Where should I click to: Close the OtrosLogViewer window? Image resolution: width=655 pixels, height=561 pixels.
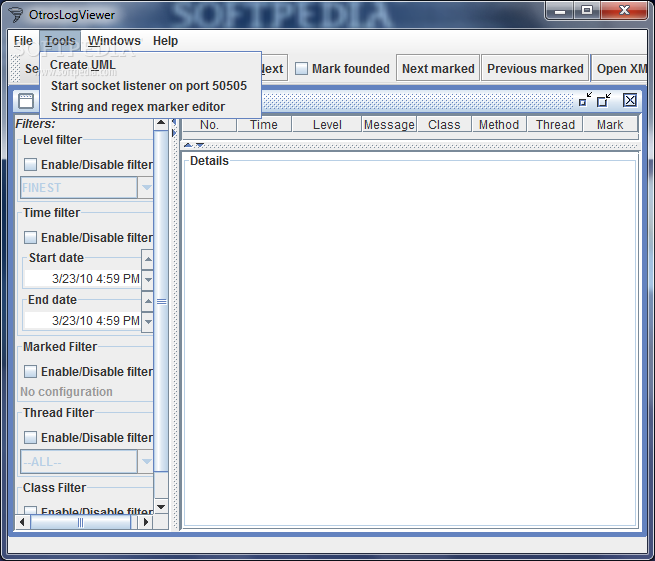click(x=624, y=10)
